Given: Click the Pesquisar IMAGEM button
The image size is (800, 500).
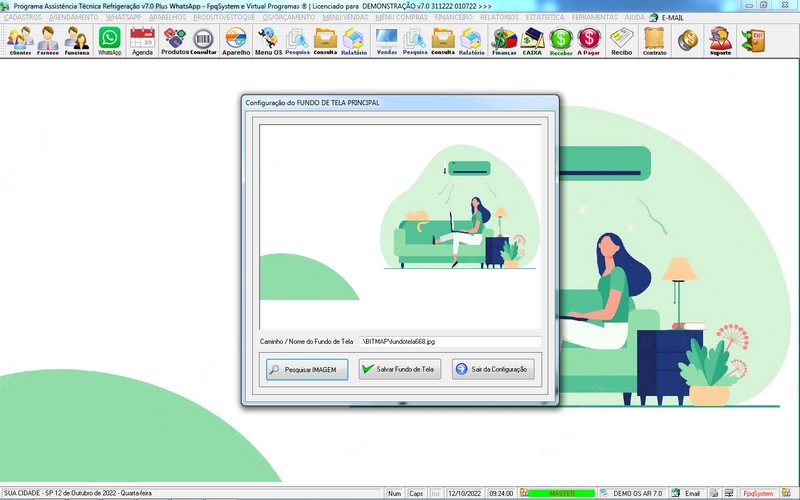Looking at the screenshot, I should (307, 369).
